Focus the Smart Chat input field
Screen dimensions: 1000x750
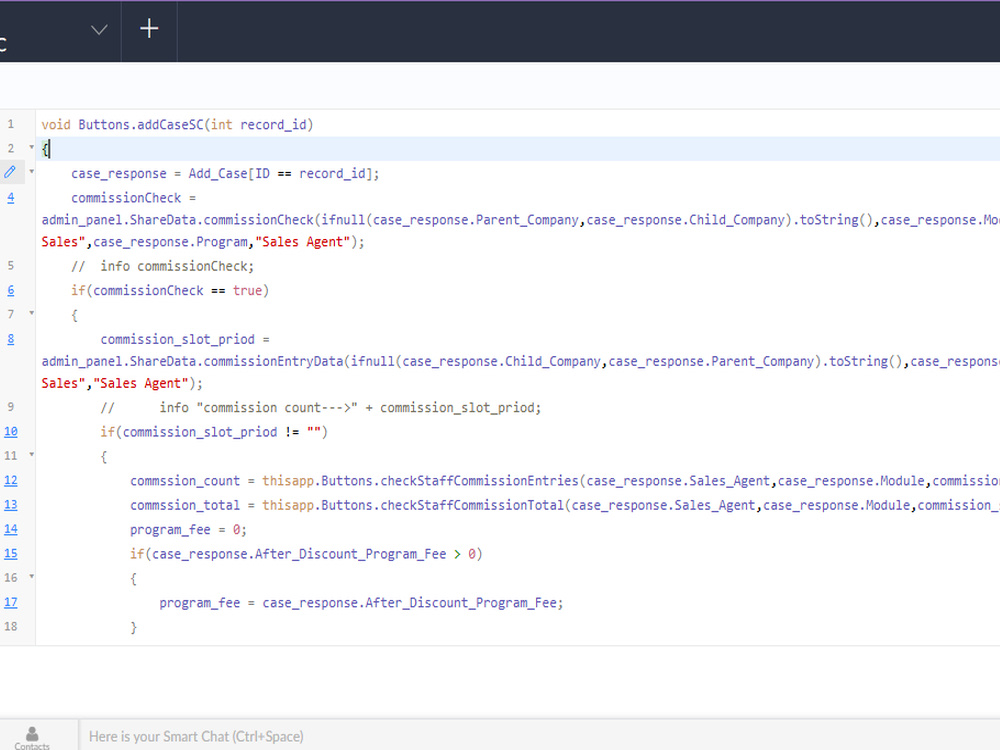(539, 736)
